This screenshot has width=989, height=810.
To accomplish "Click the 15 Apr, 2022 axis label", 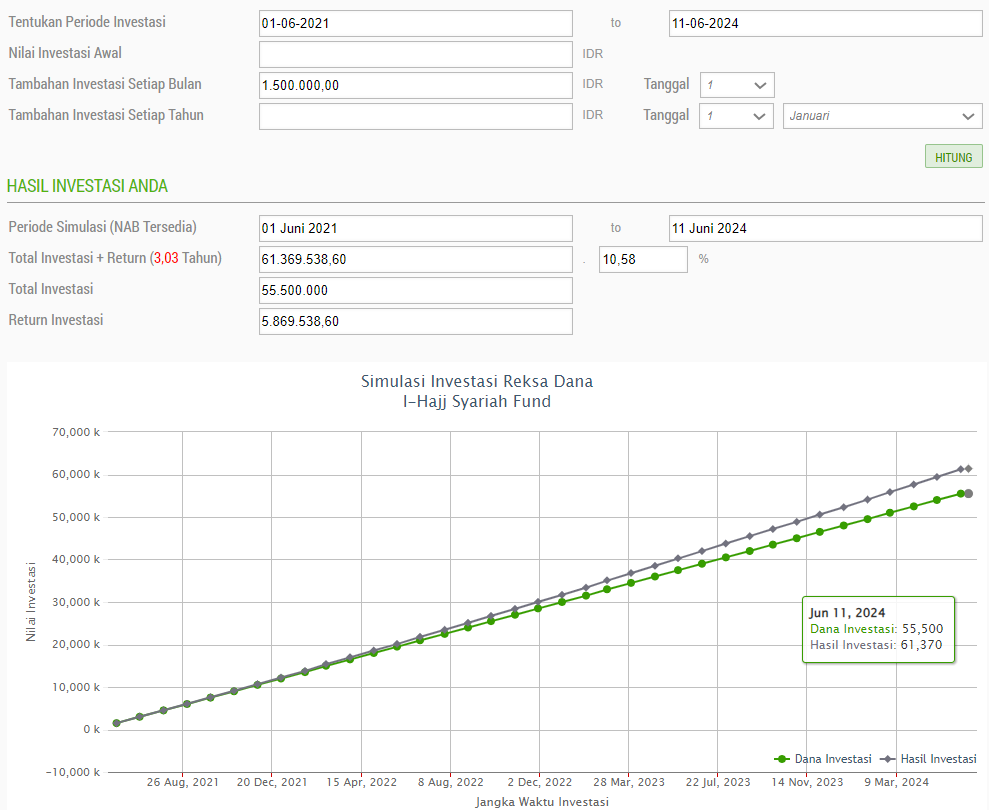I will click(x=361, y=782).
